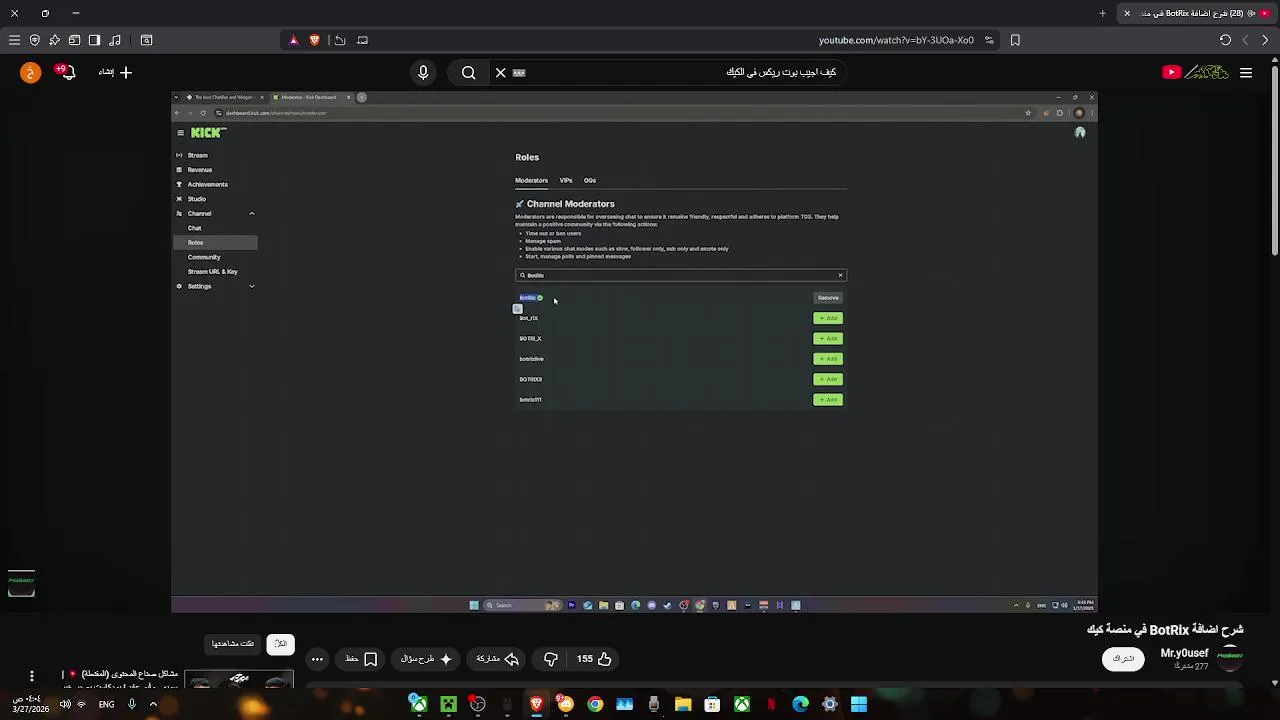Switch to the Moderators tab
1280x720 pixels.
[x=531, y=180]
